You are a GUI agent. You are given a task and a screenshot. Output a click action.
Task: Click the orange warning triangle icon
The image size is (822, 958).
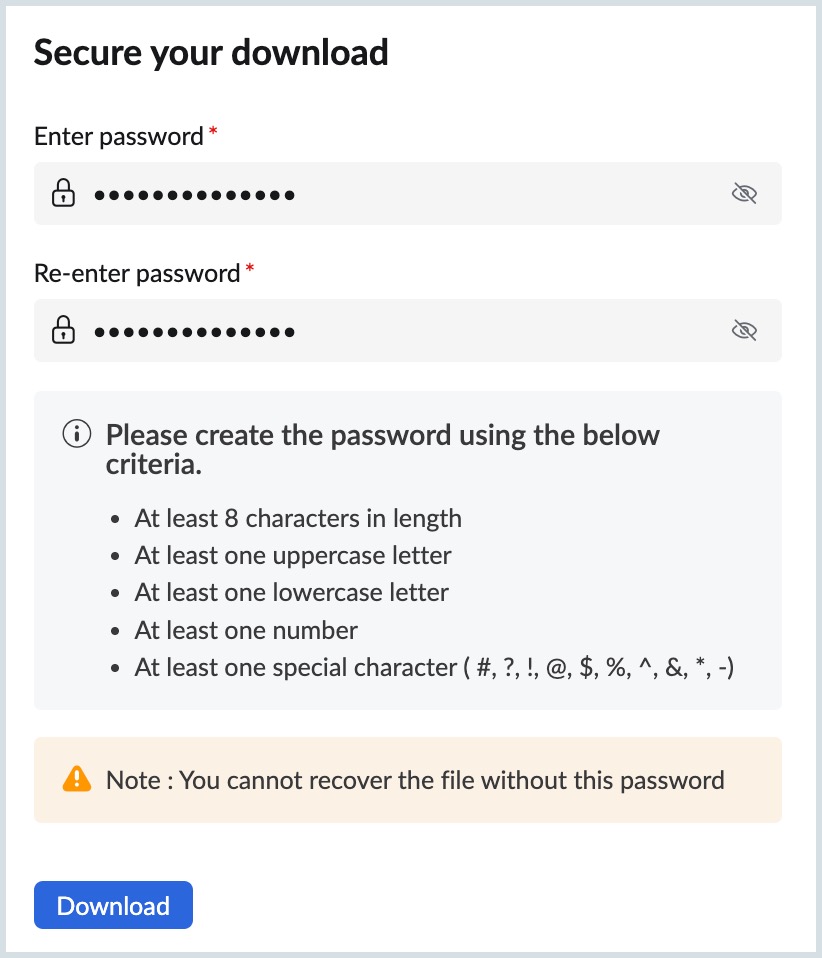pos(77,779)
